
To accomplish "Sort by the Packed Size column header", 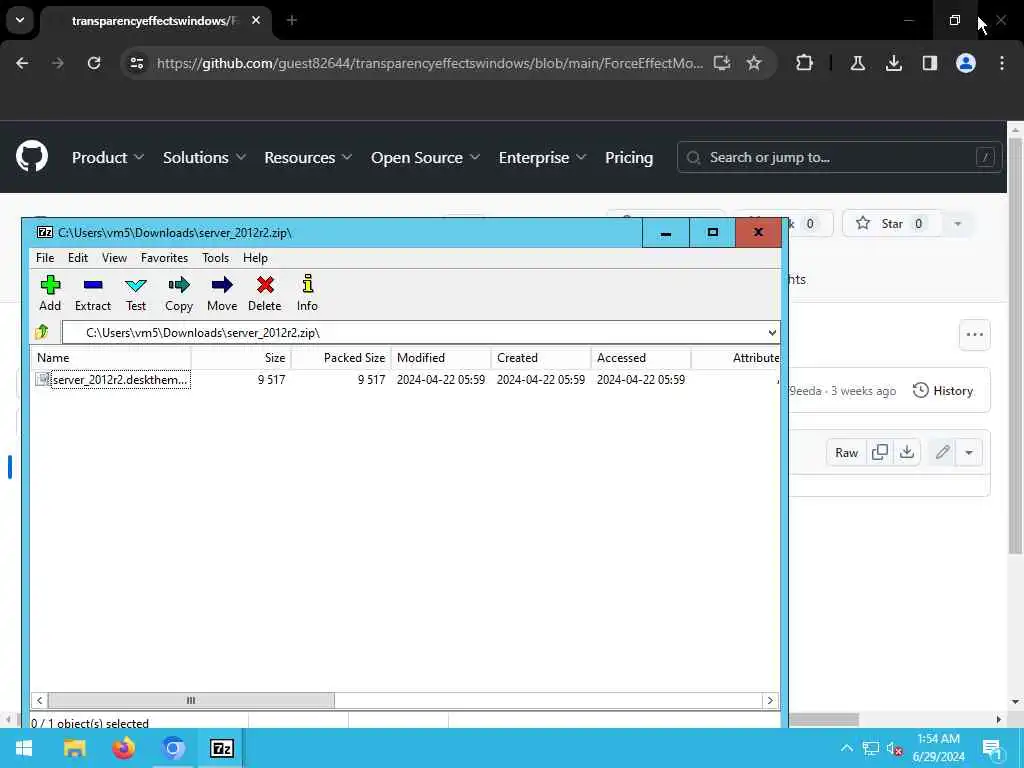I will point(341,358).
